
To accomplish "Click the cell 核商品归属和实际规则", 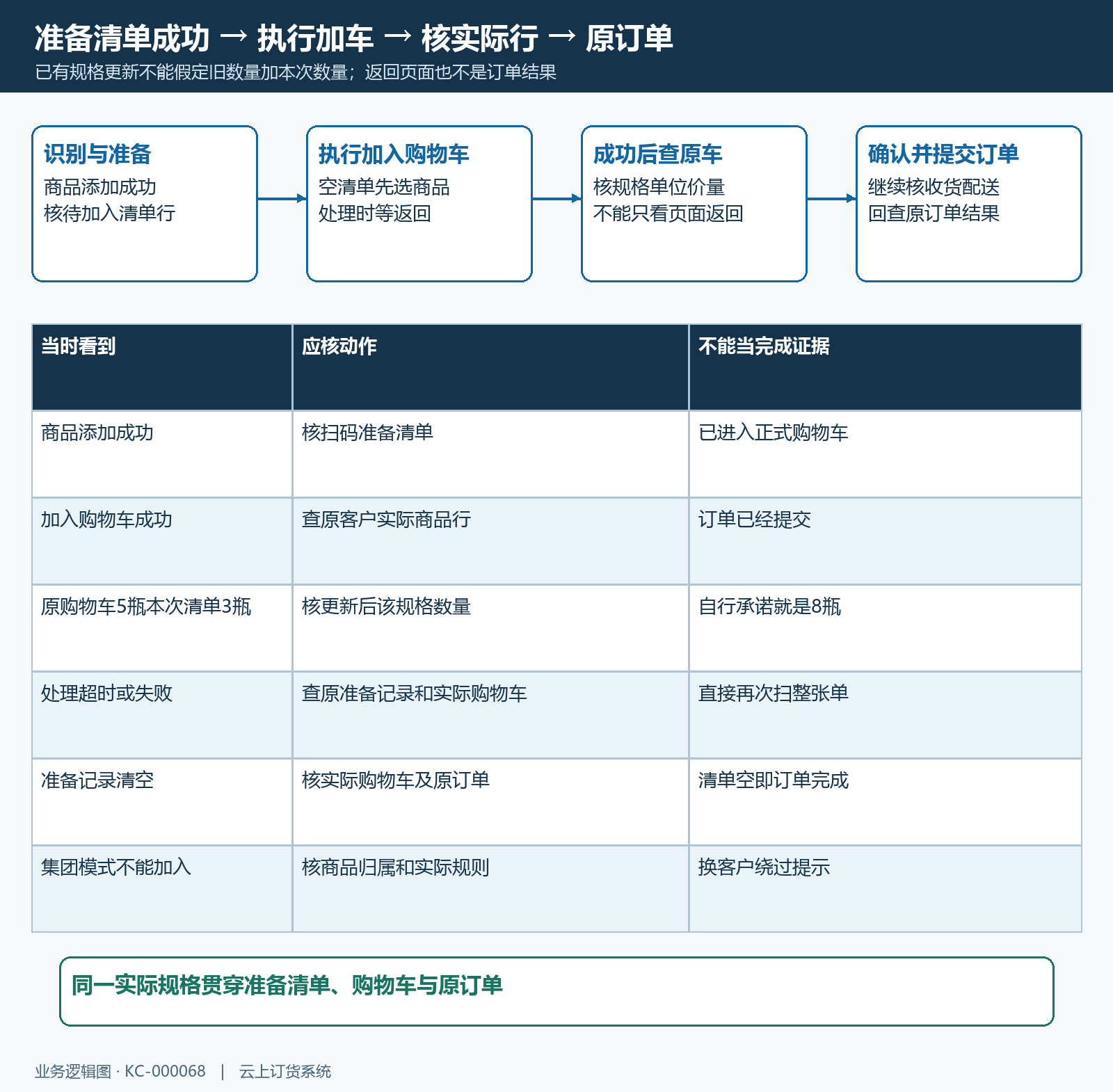I will [x=490, y=889].
